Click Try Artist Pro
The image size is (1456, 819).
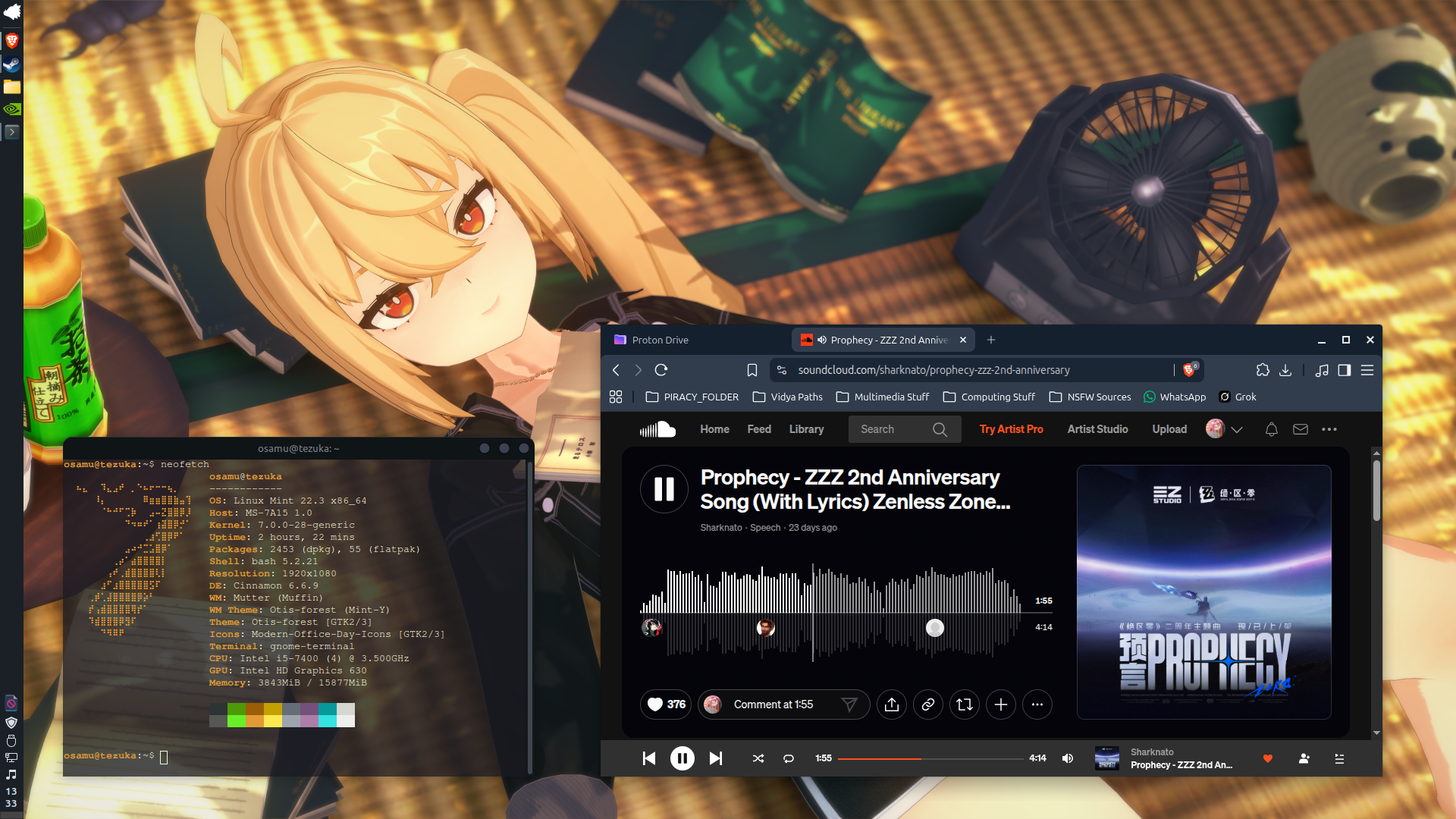1012,429
